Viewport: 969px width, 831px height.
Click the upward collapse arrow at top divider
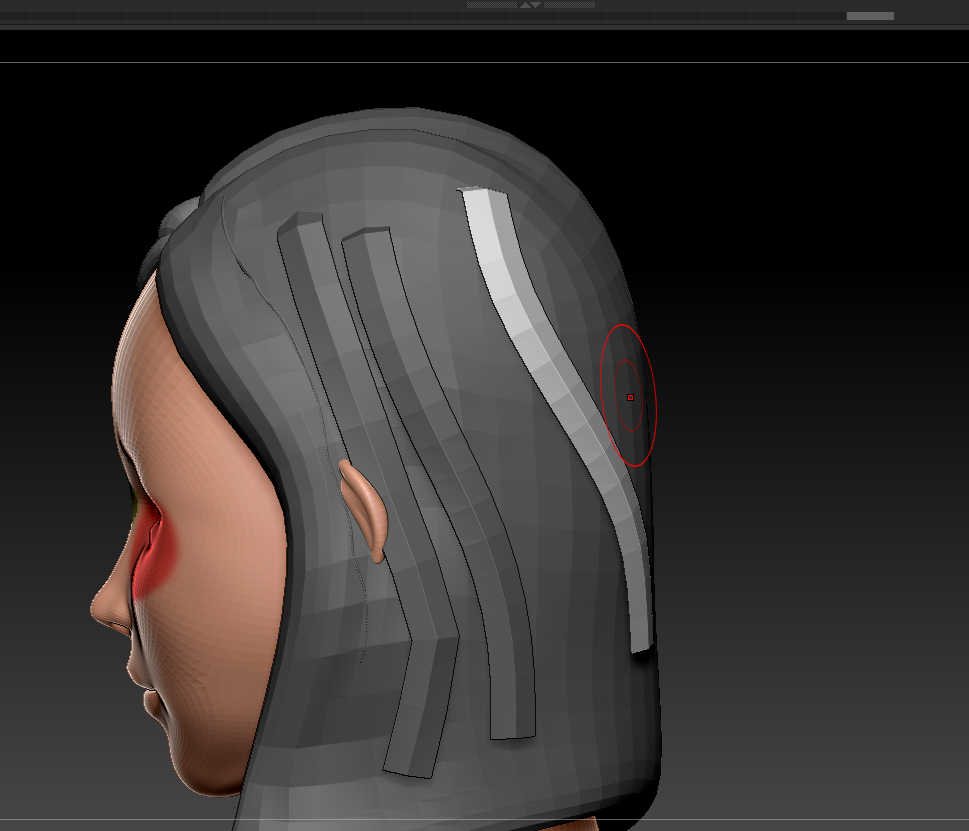[525, 5]
